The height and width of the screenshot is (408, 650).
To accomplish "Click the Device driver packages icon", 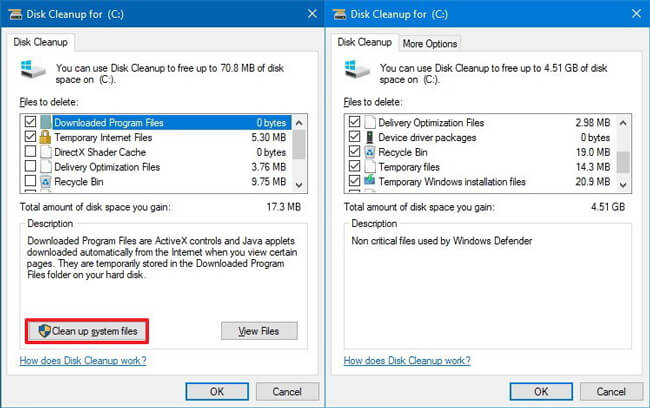I will click(x=369, y=137).
